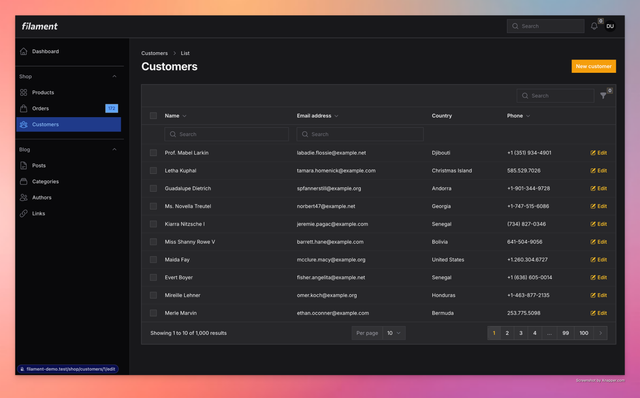Check the box for Letha Kuphal
The width and height of the screenshot is (640, 398).
pos(153,171)
